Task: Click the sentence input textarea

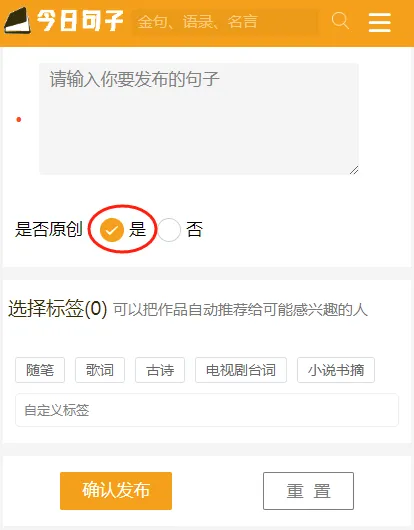Action: tap(199, 119)
